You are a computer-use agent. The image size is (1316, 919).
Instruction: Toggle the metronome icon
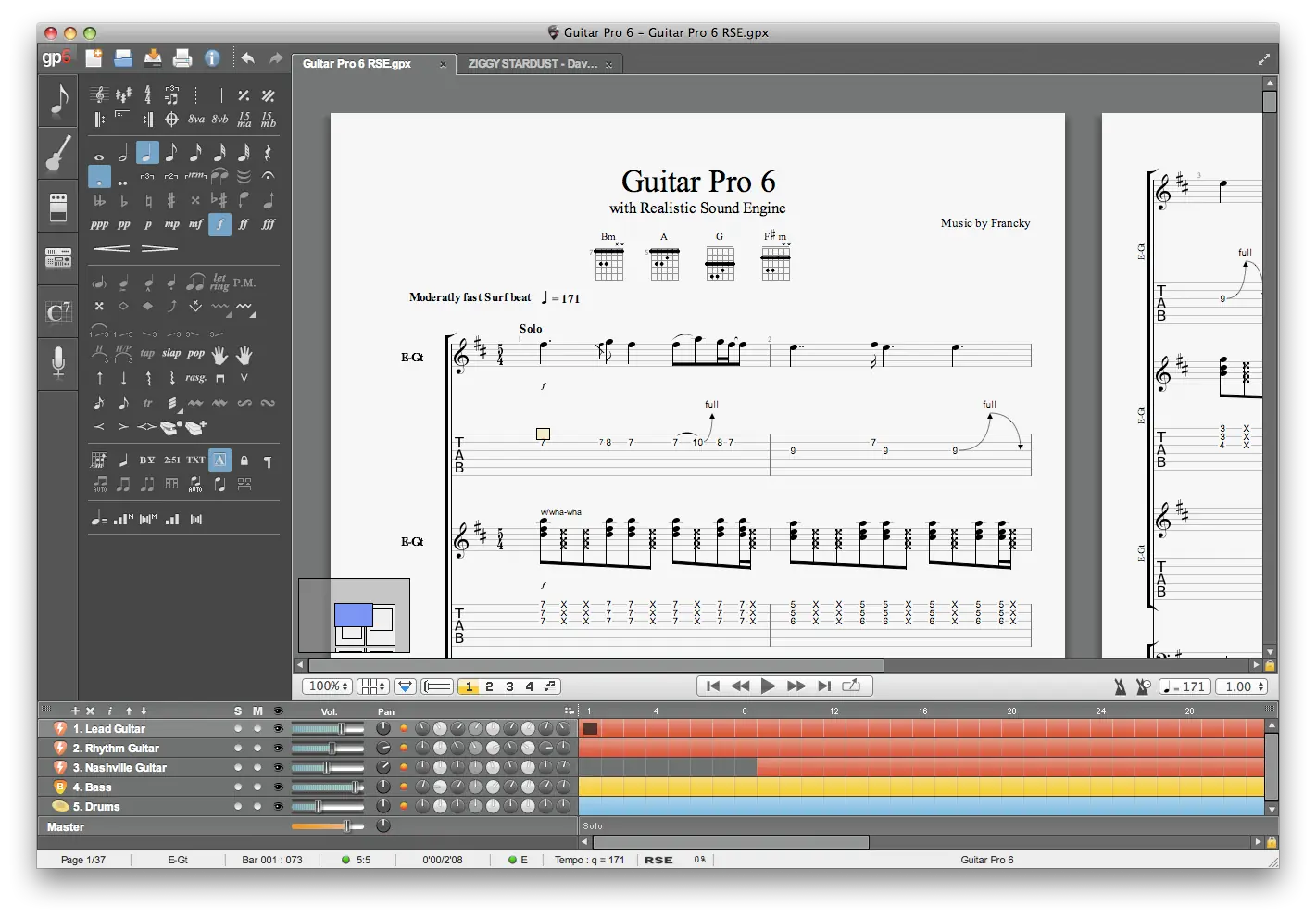[x=1120, y=686]
